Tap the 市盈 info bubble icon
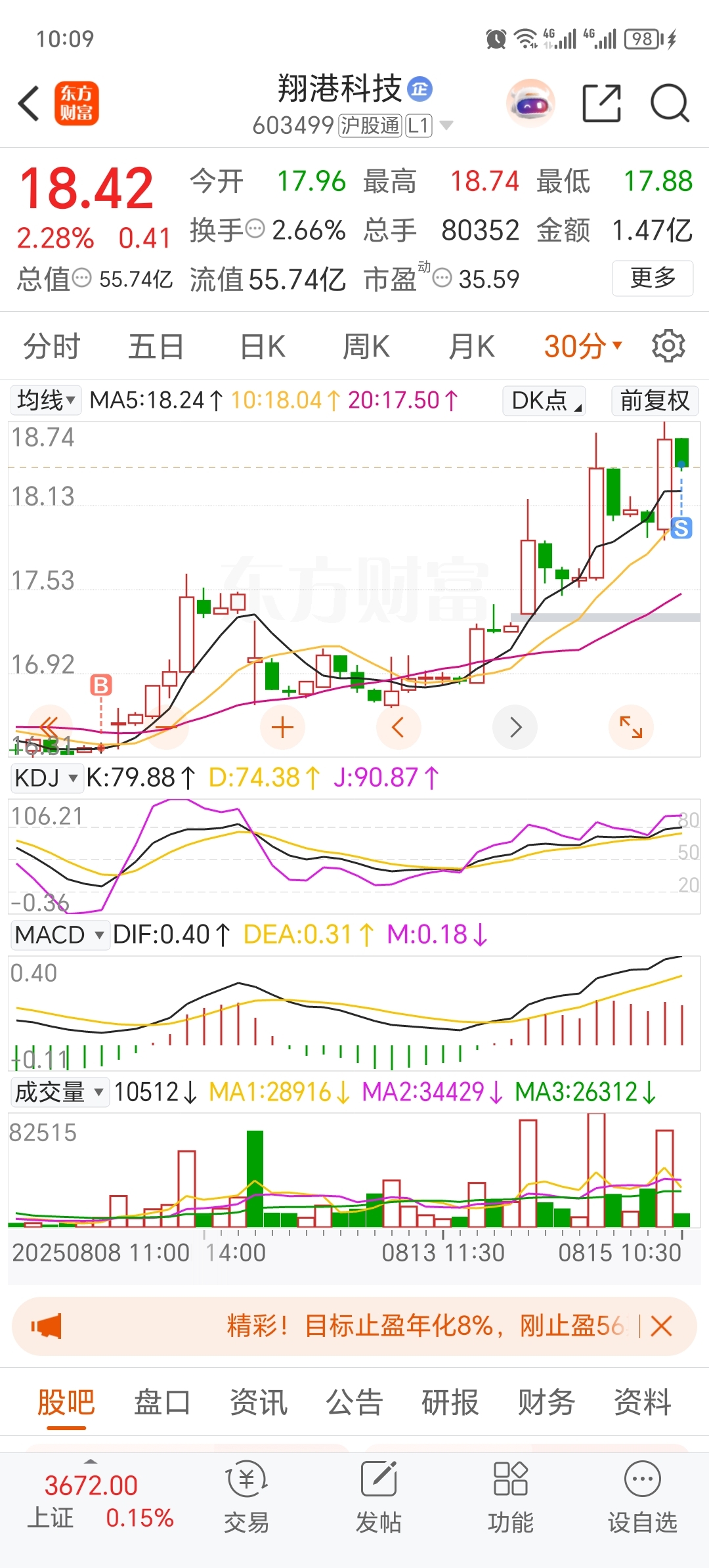Screen dimensions: 709x1568 coord(442,278)
